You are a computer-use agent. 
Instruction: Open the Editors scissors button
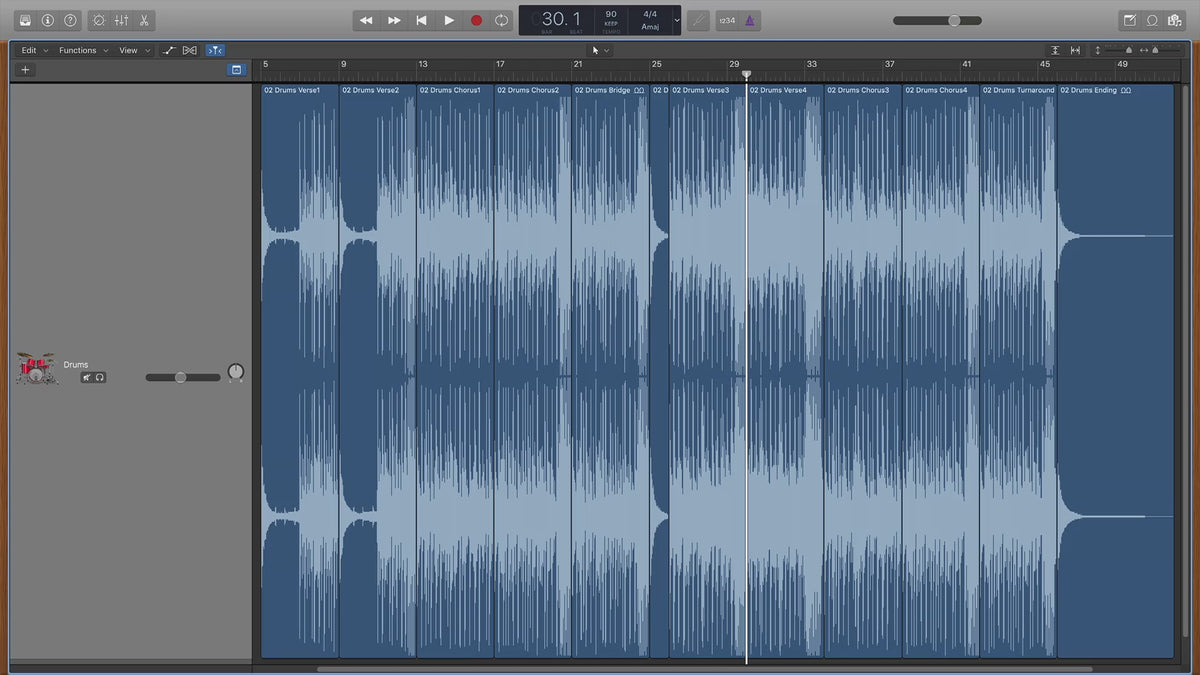tap(144, 20)
